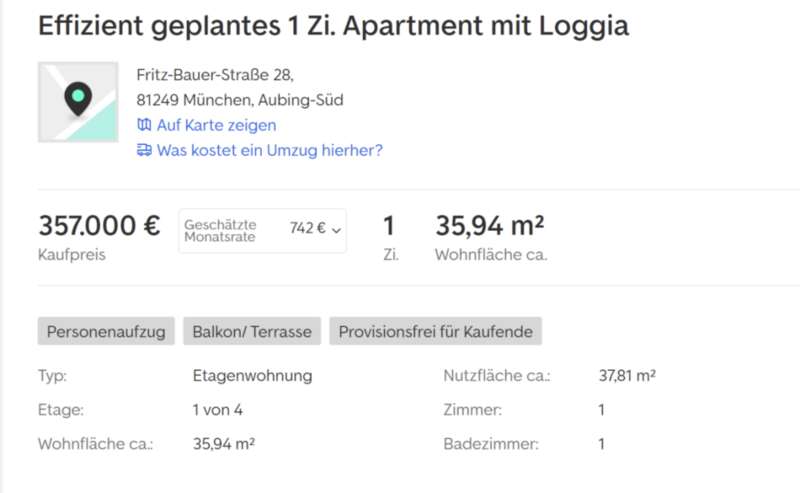800x493 pixels.
Task: Click the moving truck icon
Action: click(x=144, y=150)
